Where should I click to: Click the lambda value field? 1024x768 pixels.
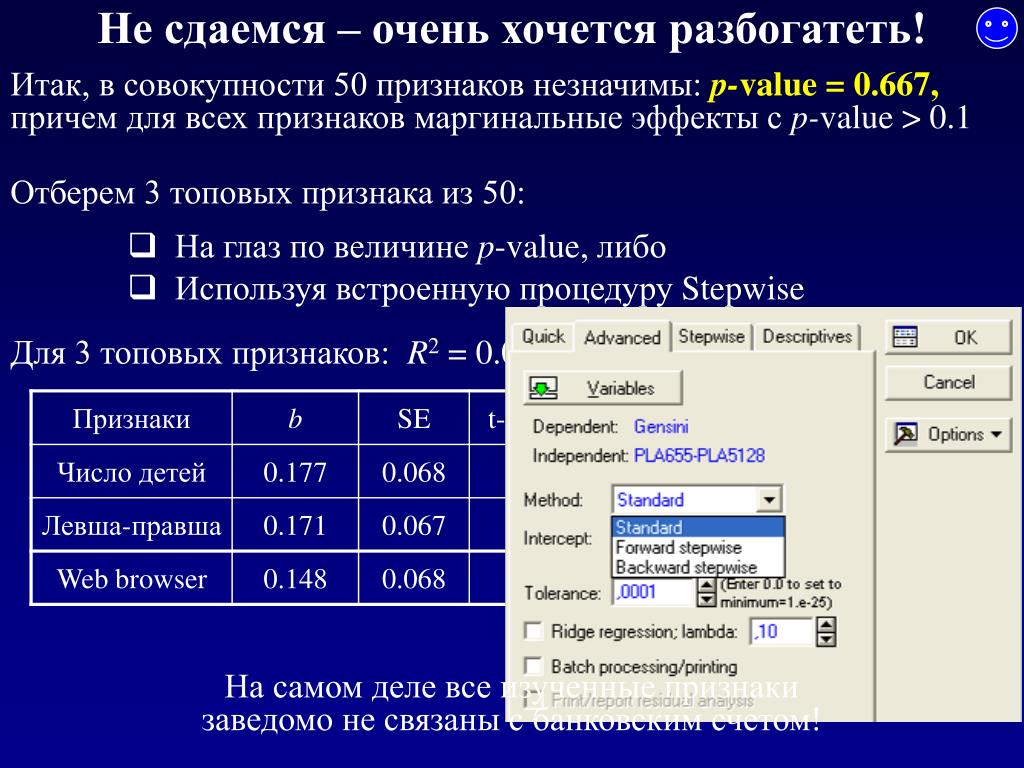click(782, 632)
